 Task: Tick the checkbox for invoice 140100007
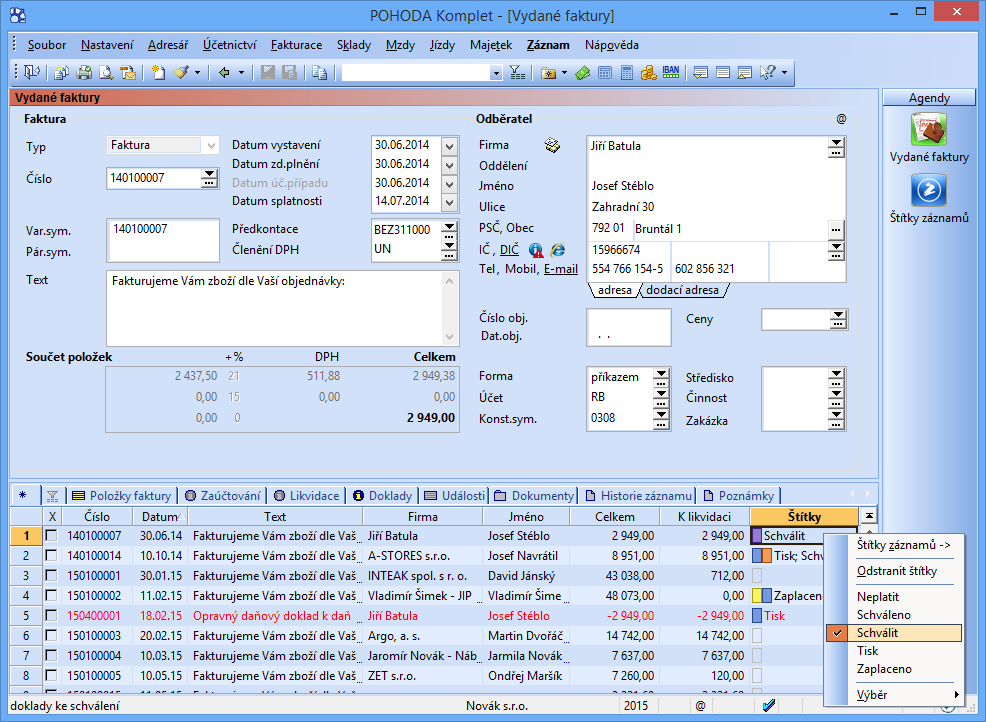click(52, 536)
